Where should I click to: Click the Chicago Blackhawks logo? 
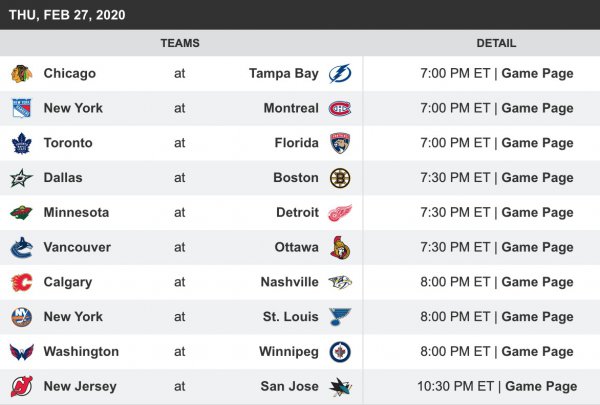[x=21, y=74]
